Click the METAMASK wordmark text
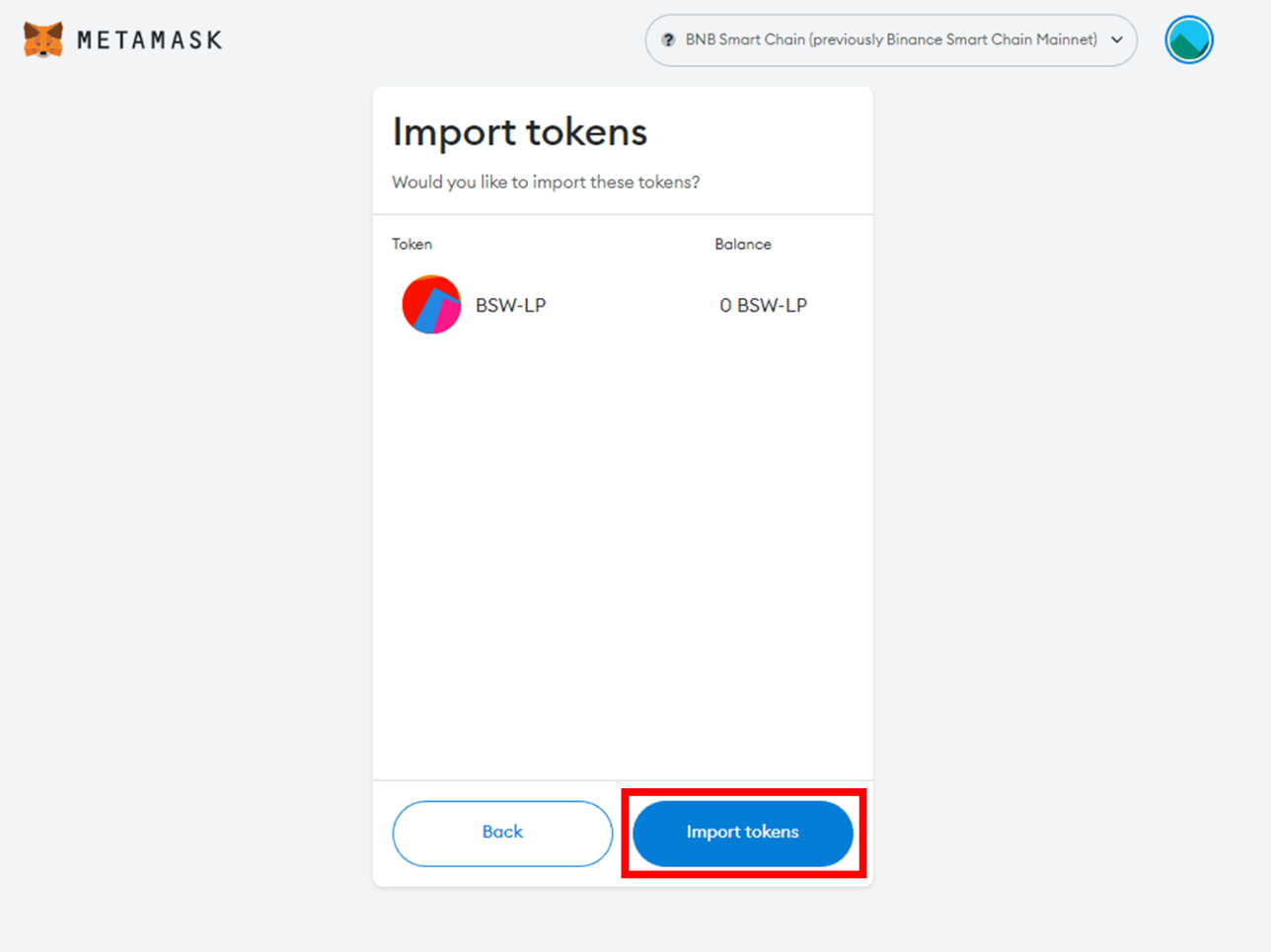 pos(150,40)
